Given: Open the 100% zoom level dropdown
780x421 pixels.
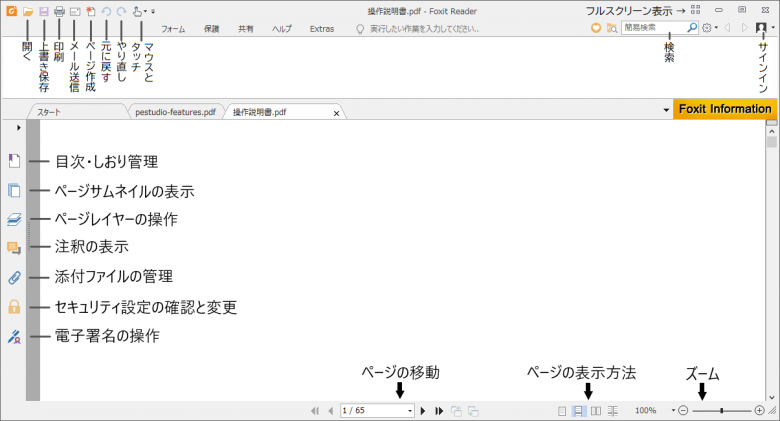Looking at the screenshot, I should coord(673,411).
